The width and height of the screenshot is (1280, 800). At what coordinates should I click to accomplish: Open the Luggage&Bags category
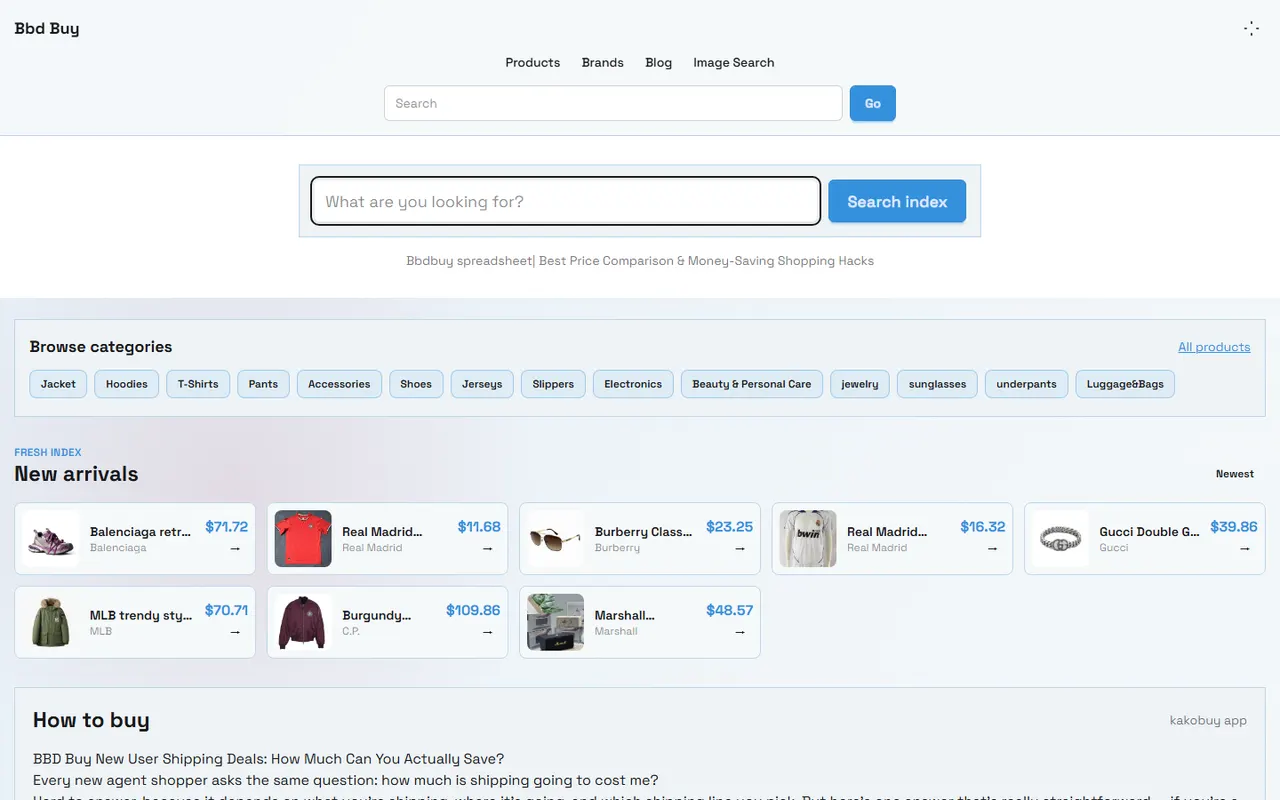pyautogui.click(x=1125, y=384)
